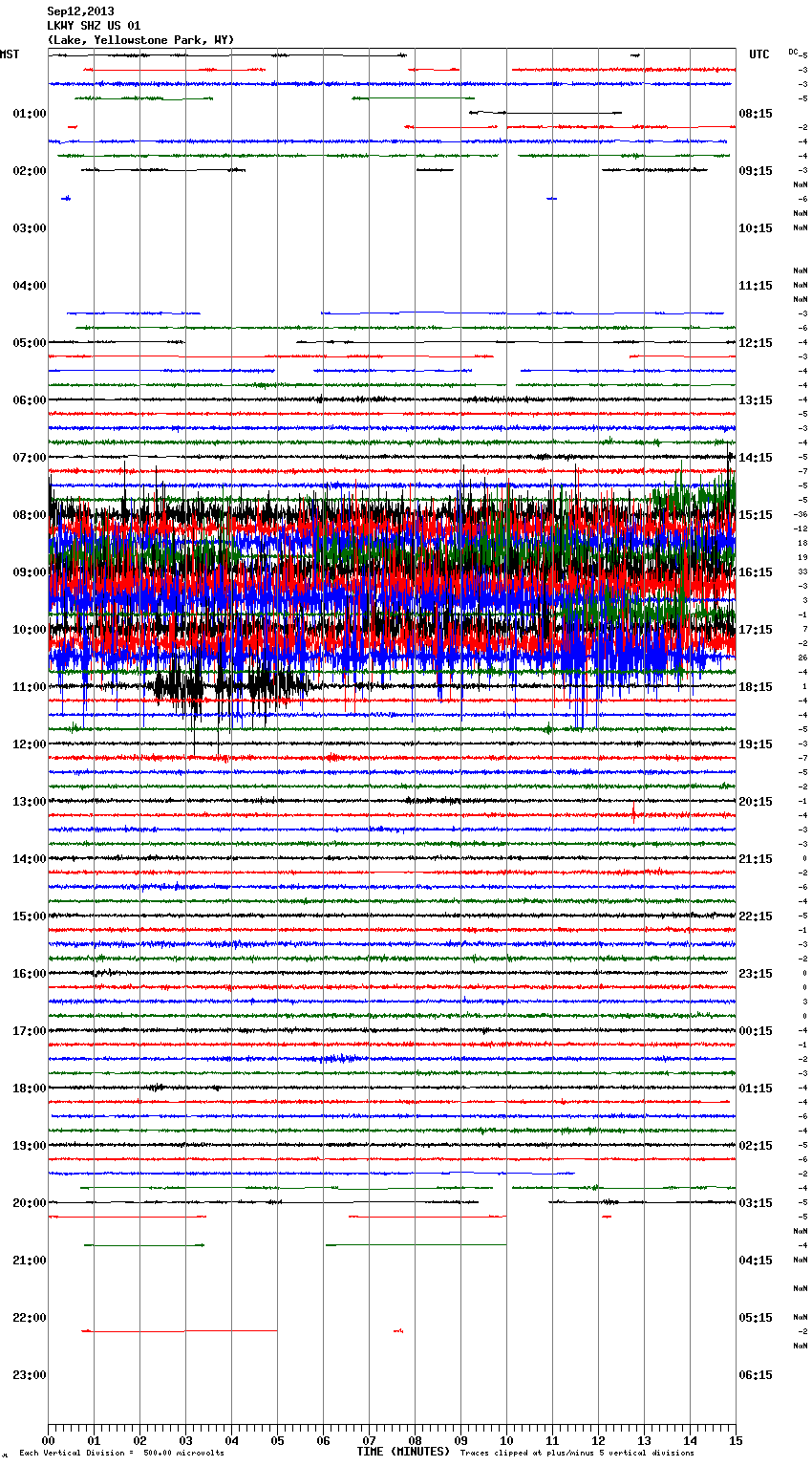Click the TIME (MINUTES) axis title

(x=403, y=1452)
